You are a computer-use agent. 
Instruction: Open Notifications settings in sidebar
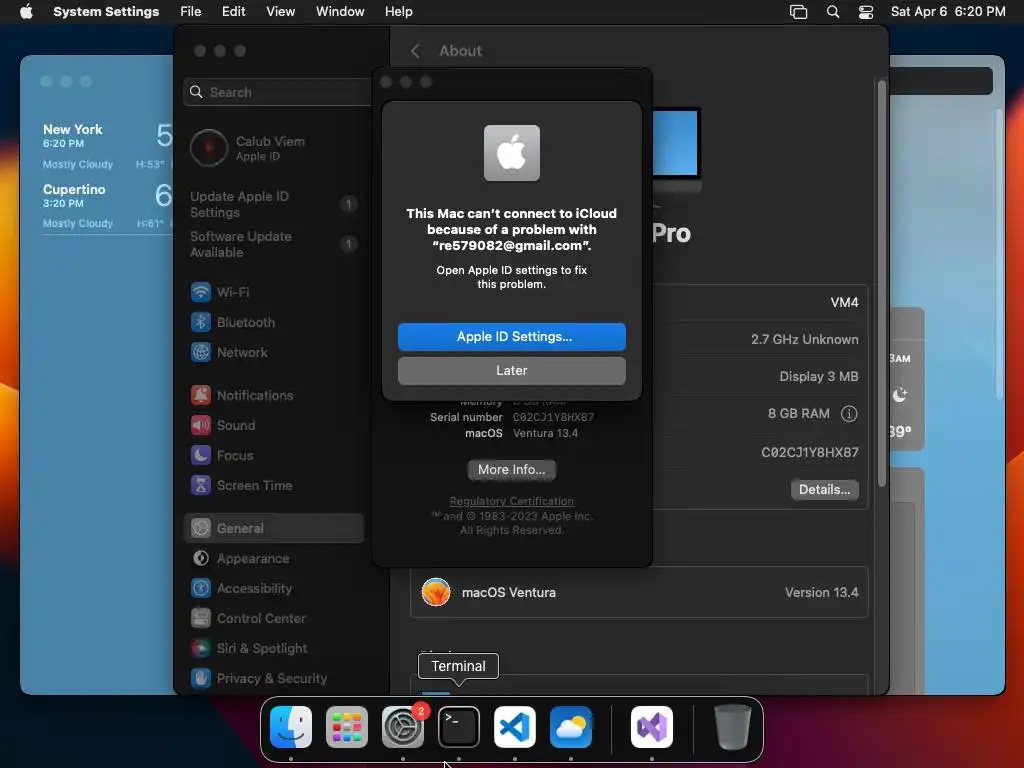[x=273, y=395]
